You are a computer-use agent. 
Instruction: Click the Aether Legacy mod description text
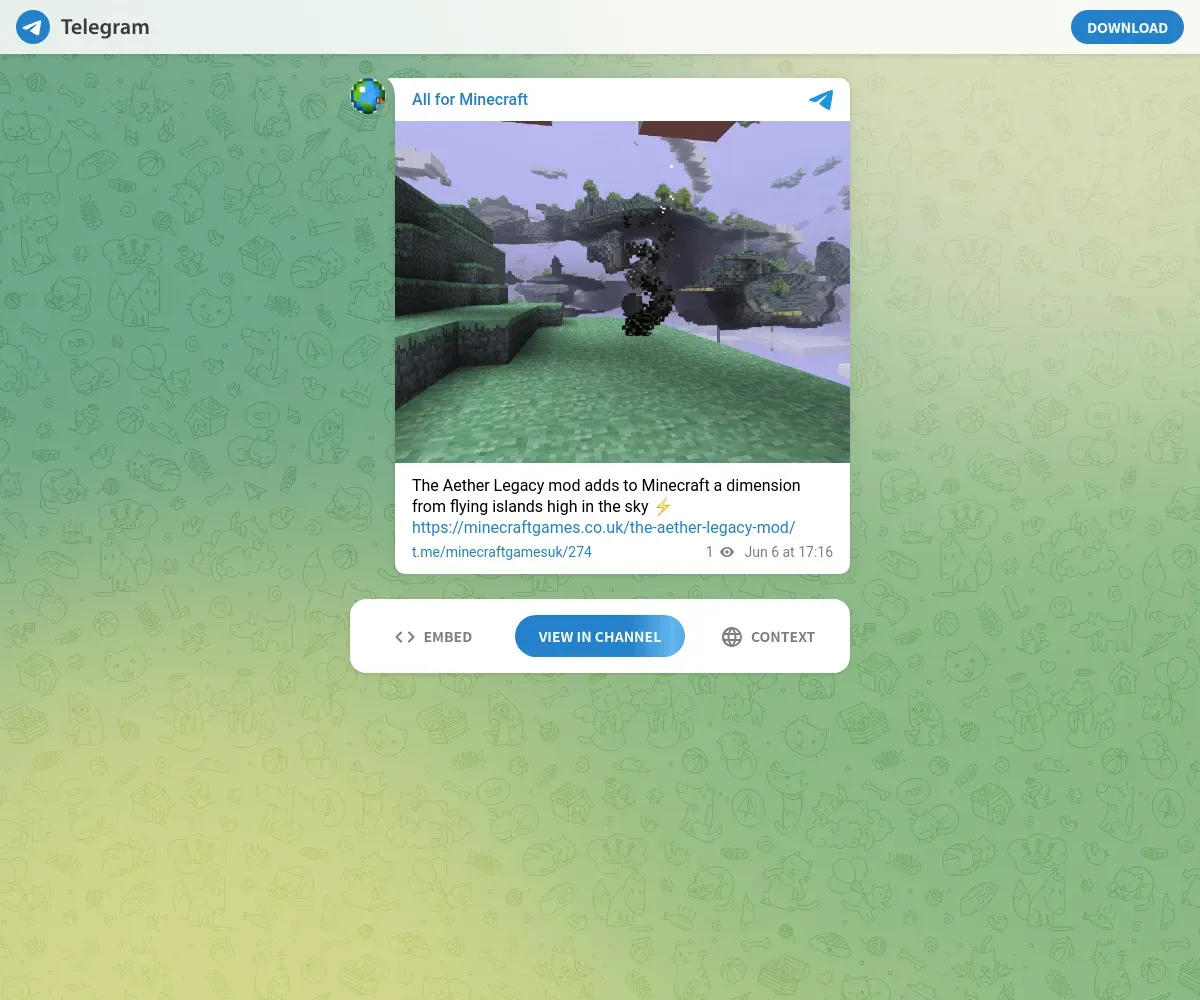(x=606, y=495)
